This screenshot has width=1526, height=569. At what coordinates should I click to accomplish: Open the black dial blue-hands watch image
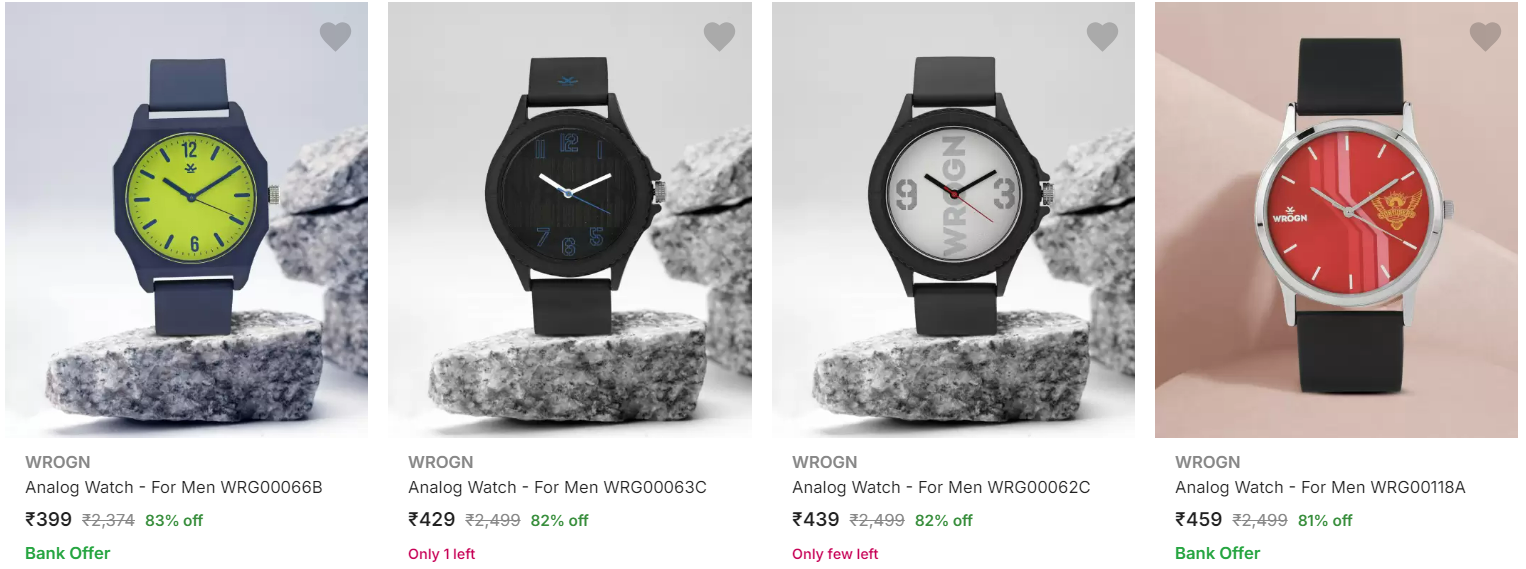coord(570,220)
